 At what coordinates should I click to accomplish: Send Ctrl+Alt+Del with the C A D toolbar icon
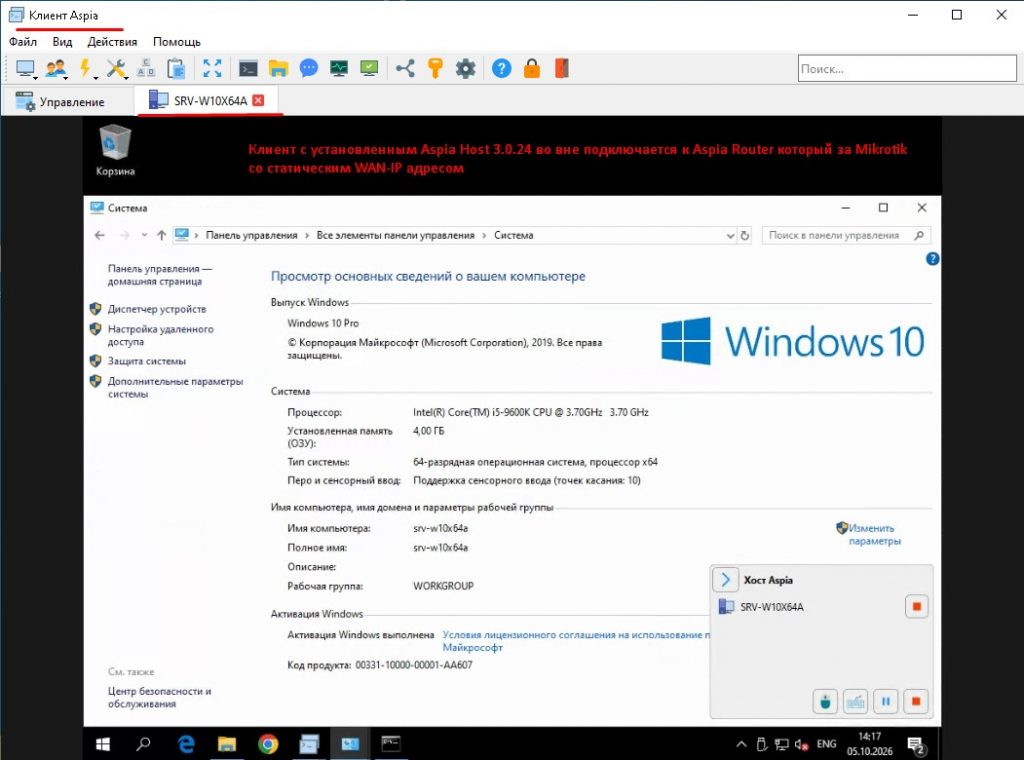(x=146, y=68)
